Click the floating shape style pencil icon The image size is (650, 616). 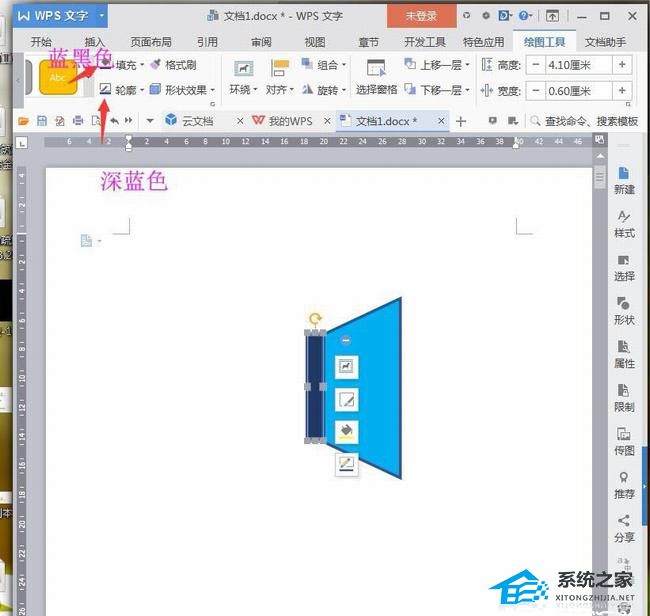click(346, 400)
